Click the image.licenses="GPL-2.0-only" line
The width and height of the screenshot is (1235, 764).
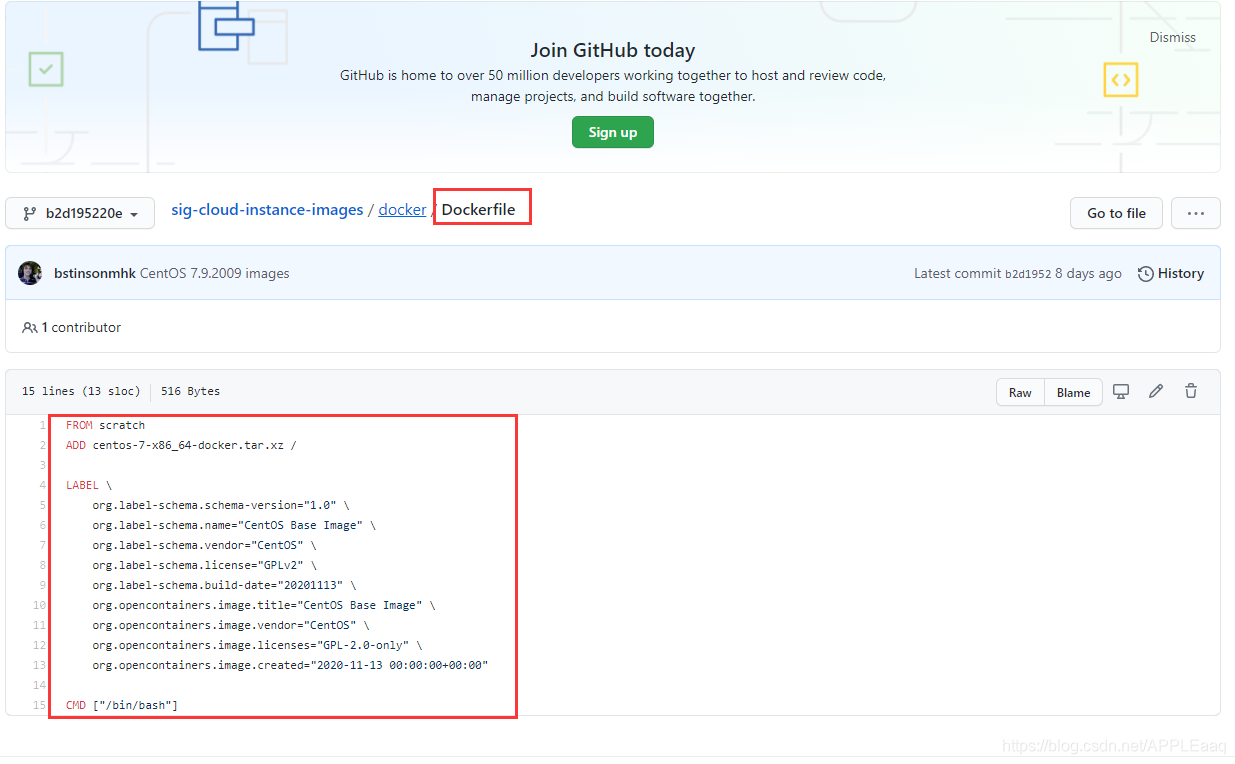pyautogui.click(x=257, y=645)
